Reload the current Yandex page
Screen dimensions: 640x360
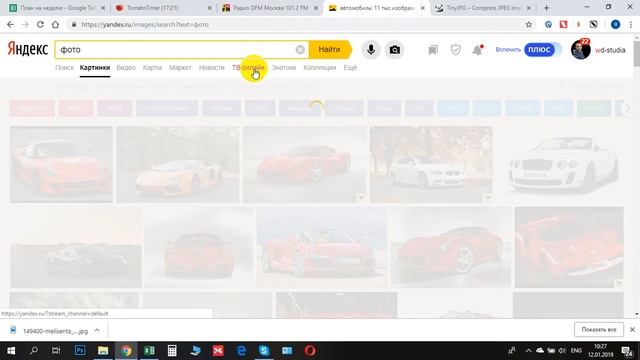tap(40, 24)
